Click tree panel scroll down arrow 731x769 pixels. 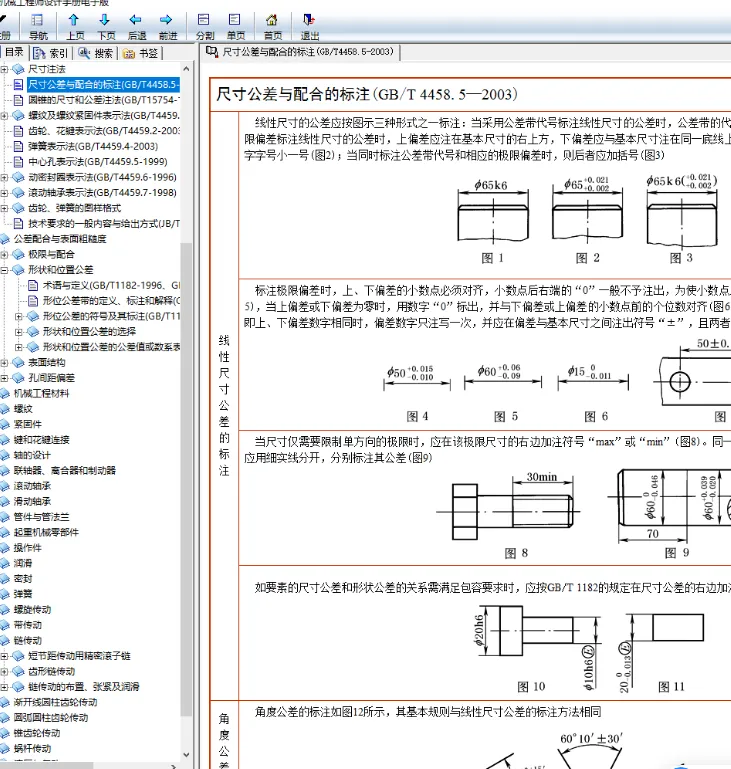coord(186,755)
